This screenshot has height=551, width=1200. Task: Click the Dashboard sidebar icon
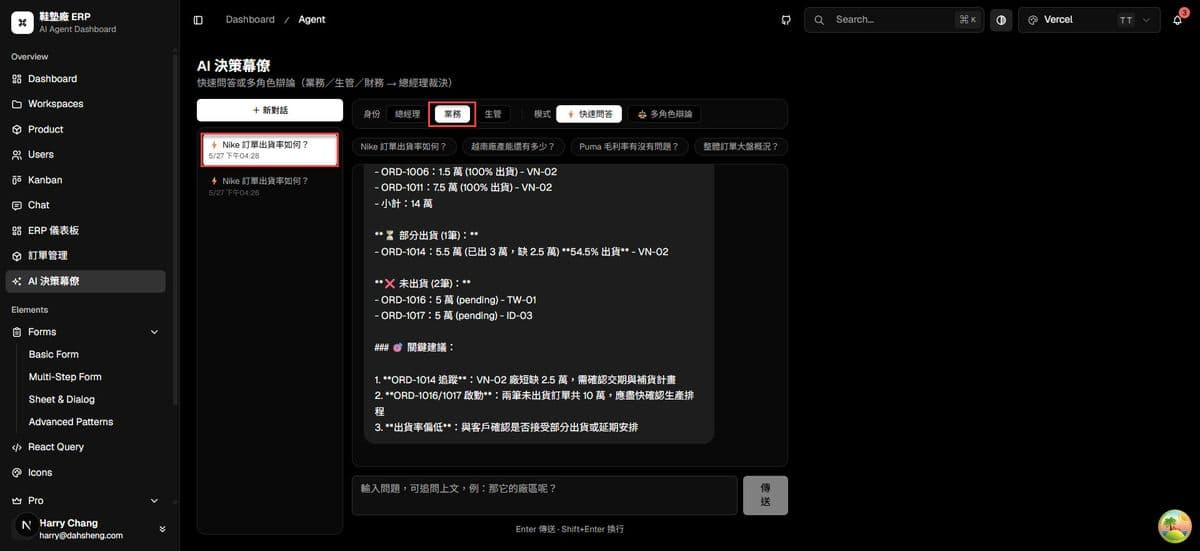(x=17, y=79)
